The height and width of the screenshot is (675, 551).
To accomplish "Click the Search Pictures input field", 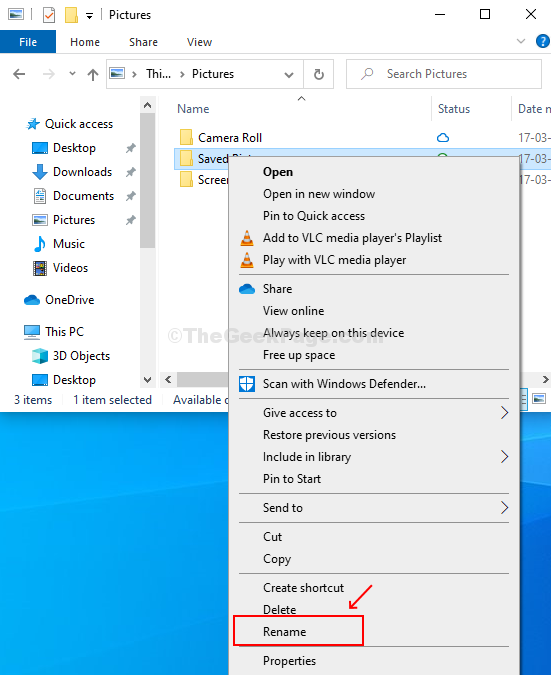I will pos(444,74).
